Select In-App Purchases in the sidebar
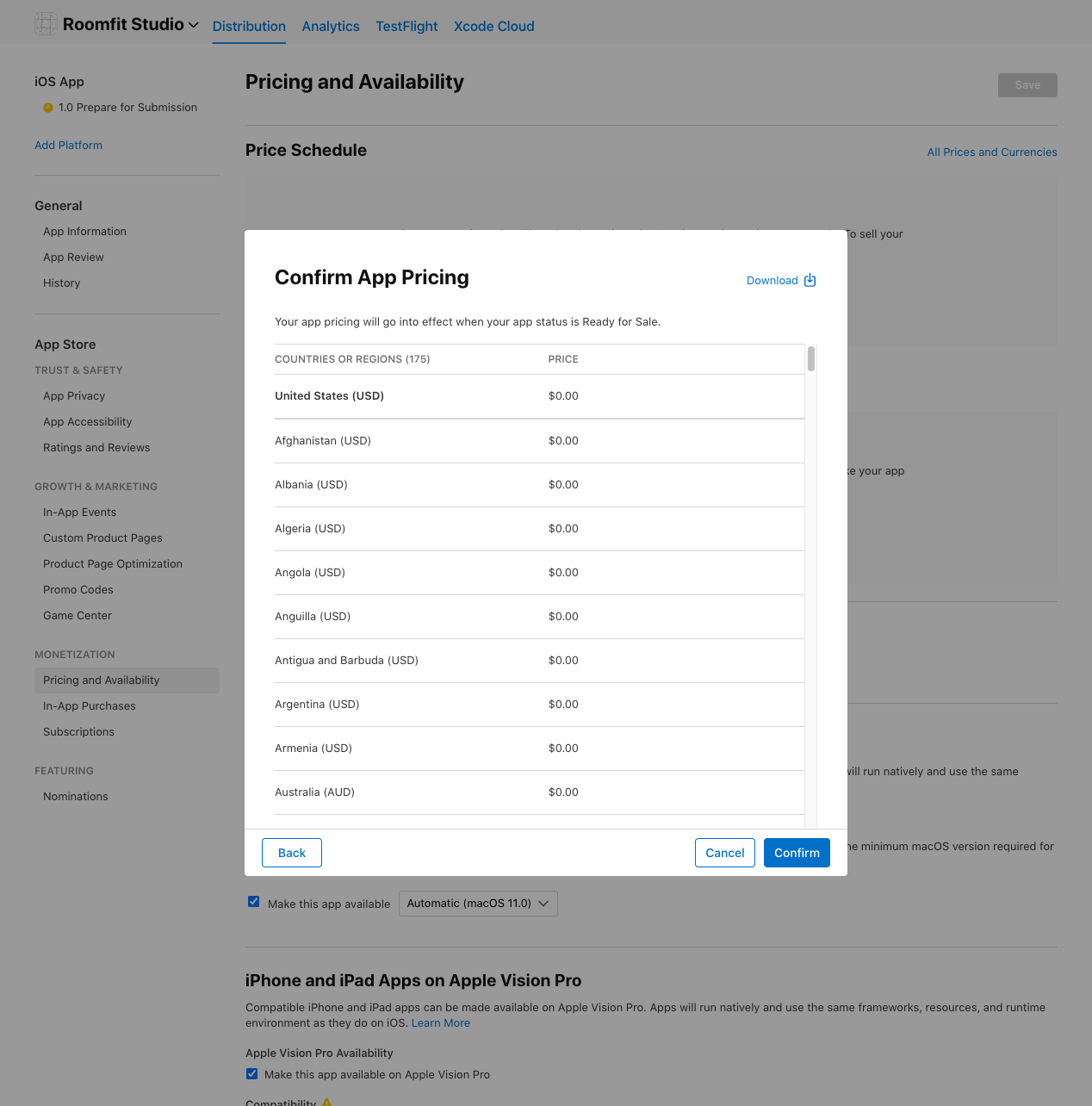This screenshot has height=1106, width=1092. point(90,706)
